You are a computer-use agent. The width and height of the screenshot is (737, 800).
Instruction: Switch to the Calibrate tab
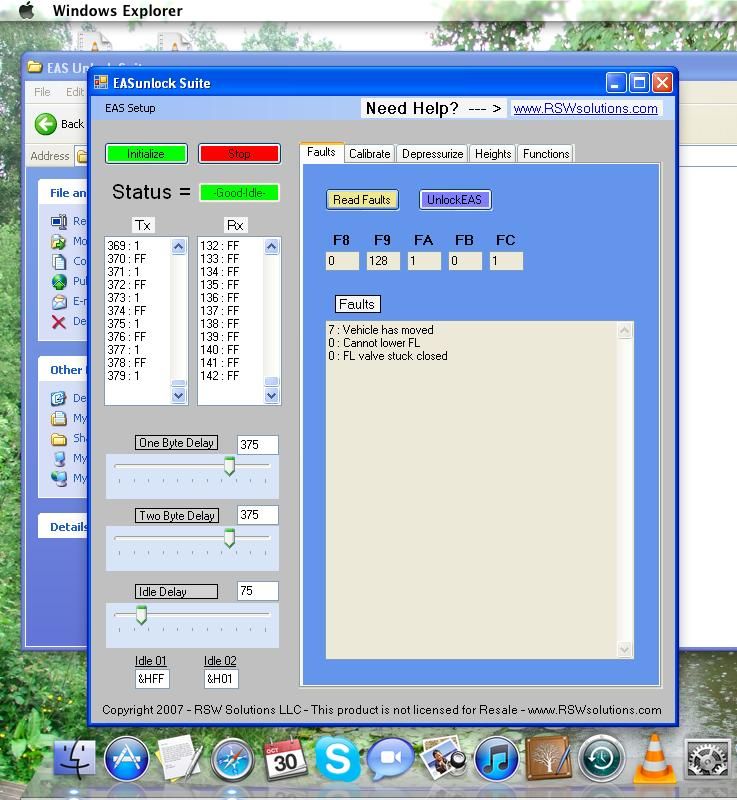point(369,154)
